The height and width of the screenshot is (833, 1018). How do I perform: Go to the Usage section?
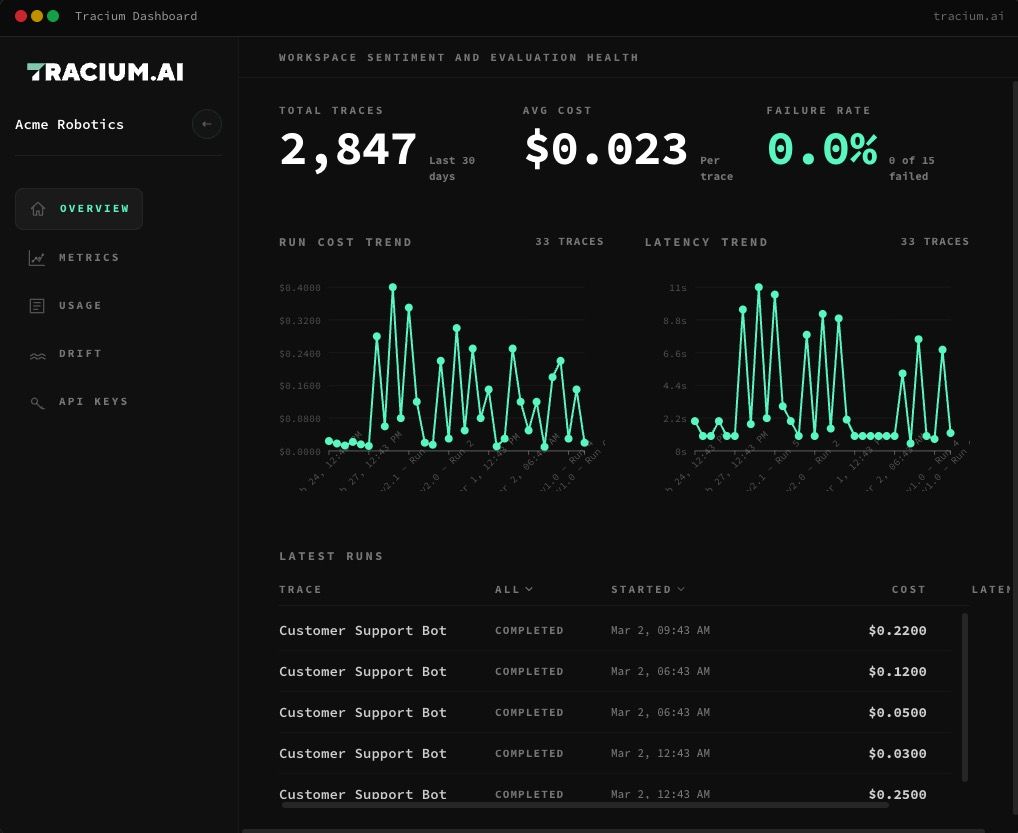pos(79,306)
